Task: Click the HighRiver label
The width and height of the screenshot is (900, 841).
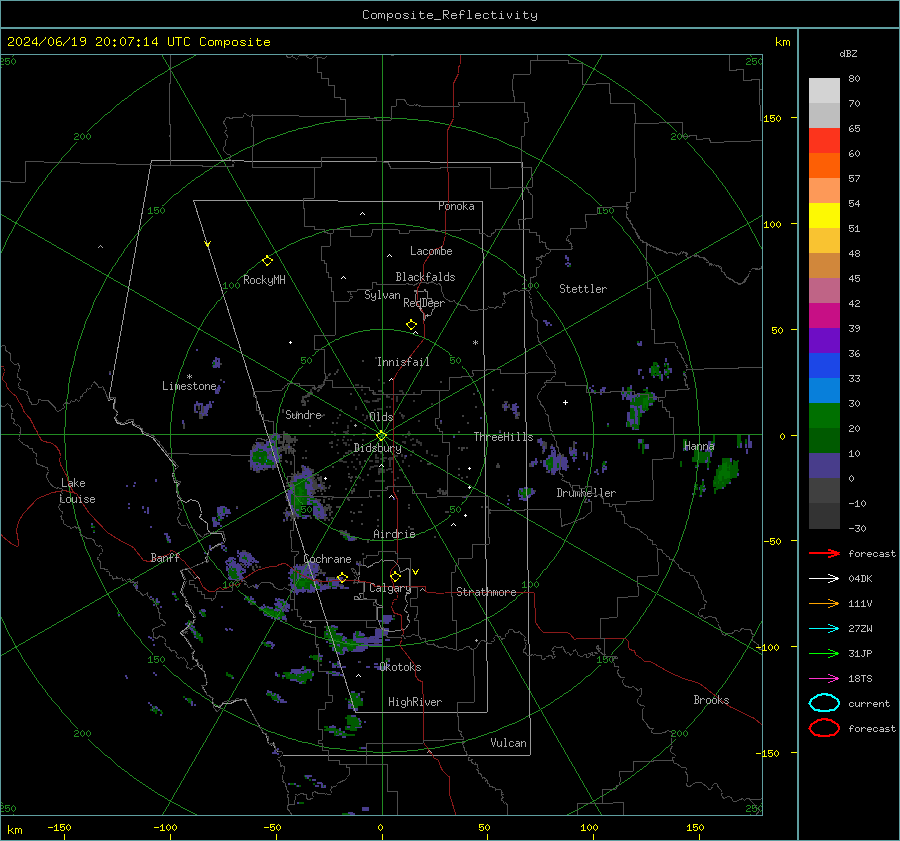Action: coord(415,702)
